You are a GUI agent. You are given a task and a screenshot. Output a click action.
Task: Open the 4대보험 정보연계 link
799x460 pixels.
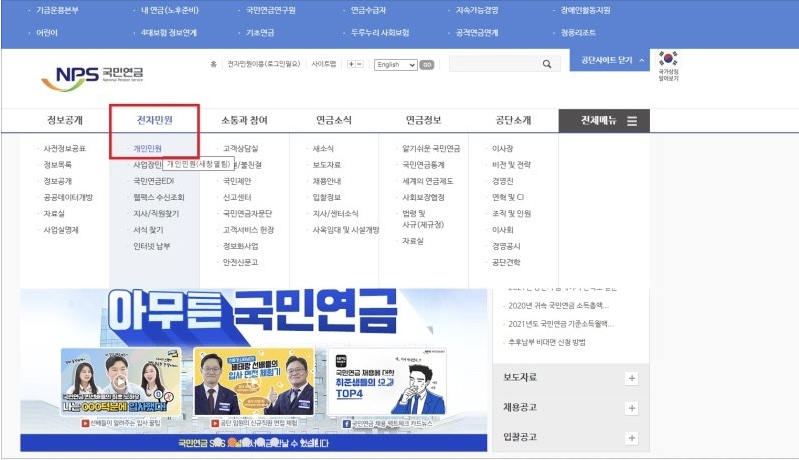pyautogui.click(x=169, y=33)
